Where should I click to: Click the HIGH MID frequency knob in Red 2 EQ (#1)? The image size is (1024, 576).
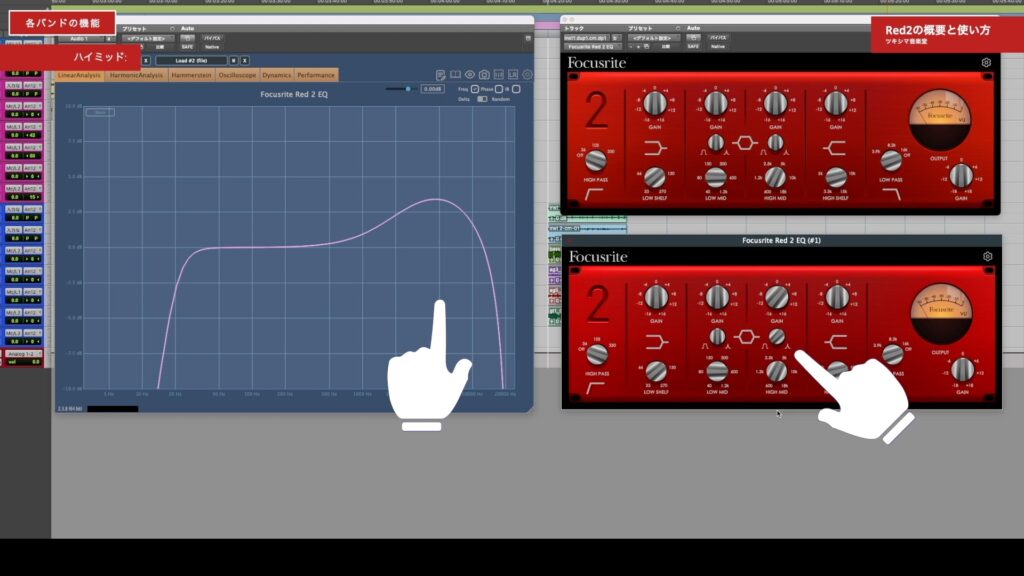click(776, 371)
